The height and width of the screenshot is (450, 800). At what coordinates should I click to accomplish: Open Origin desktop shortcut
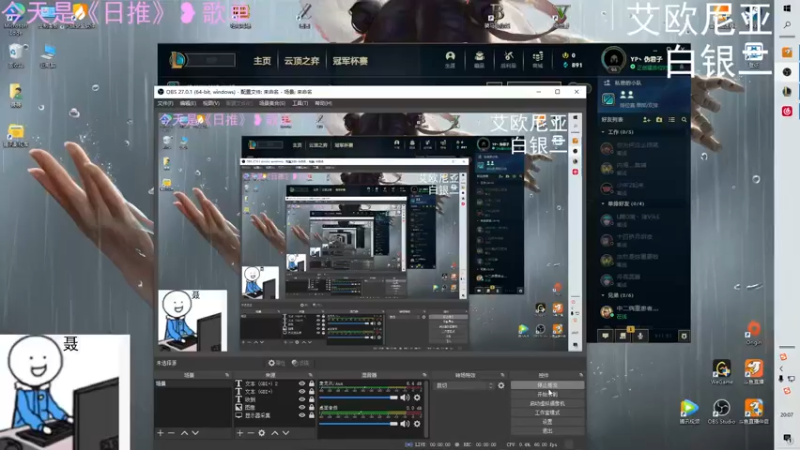(754, 332)
